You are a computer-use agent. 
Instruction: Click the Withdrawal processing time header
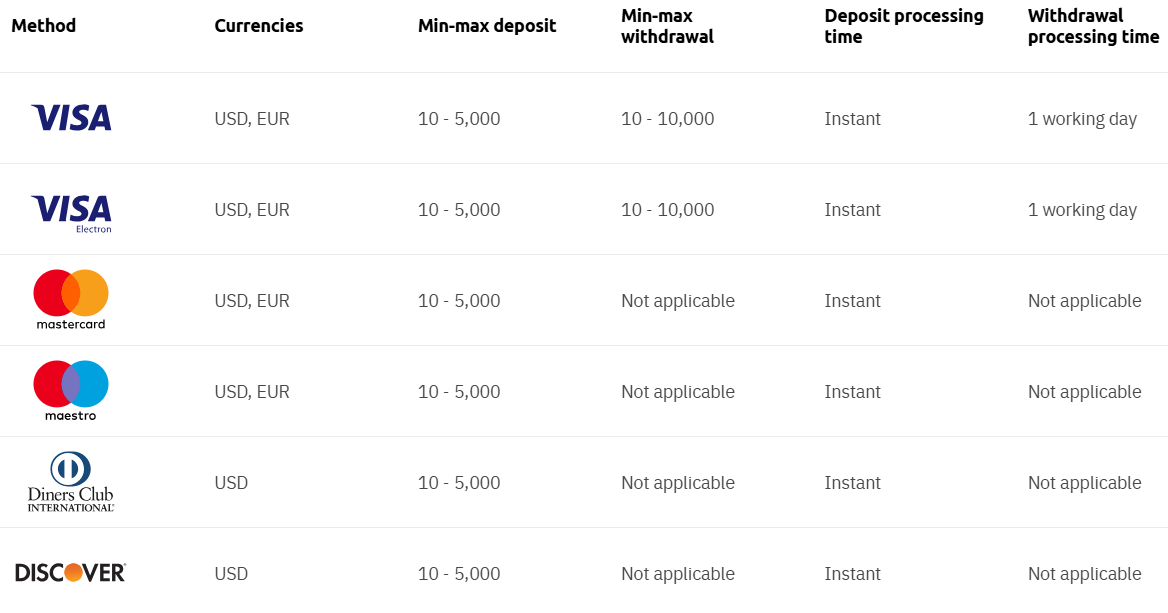tap(1093, 26)
